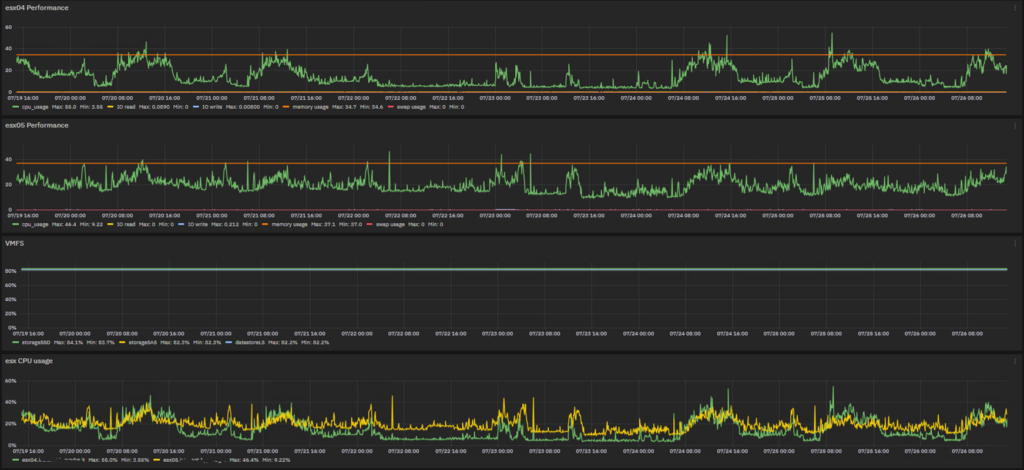The height and width of the screenshot is (470, 1024).
Task: Click 'Max: 46.4%' in esx CPU usage legend
Action: (x=244, y=461)
